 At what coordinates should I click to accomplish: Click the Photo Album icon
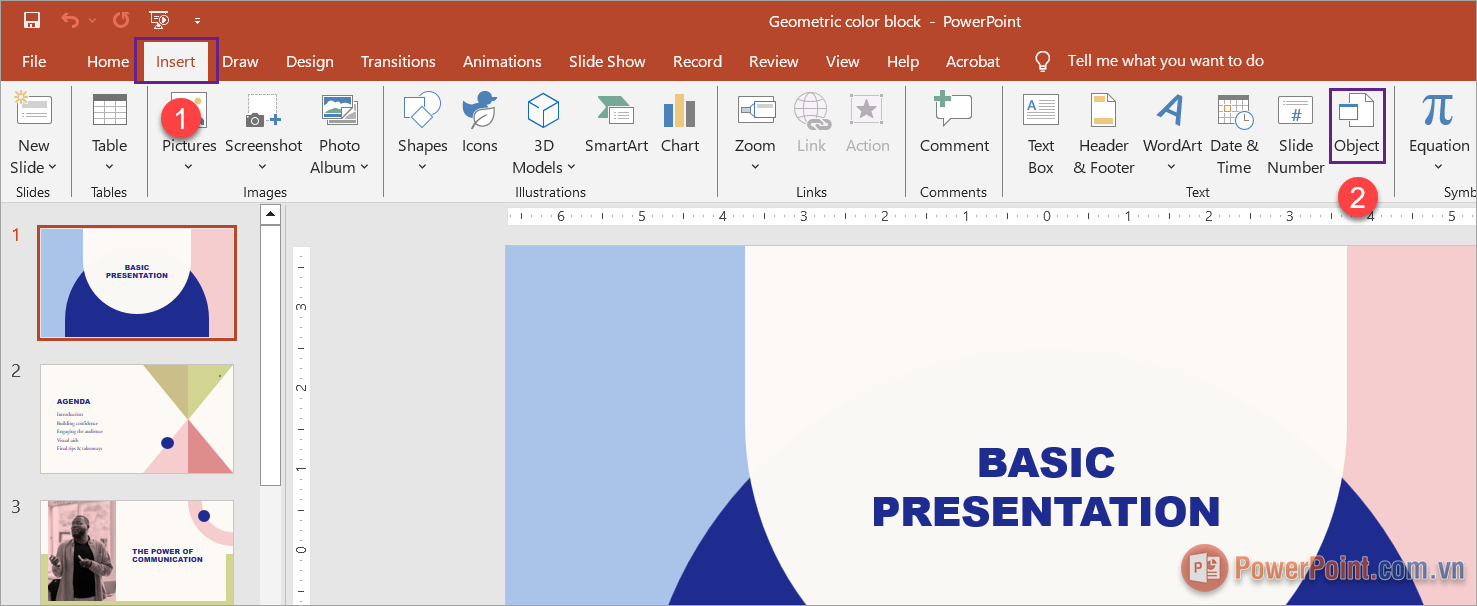[x=340, y=110]
